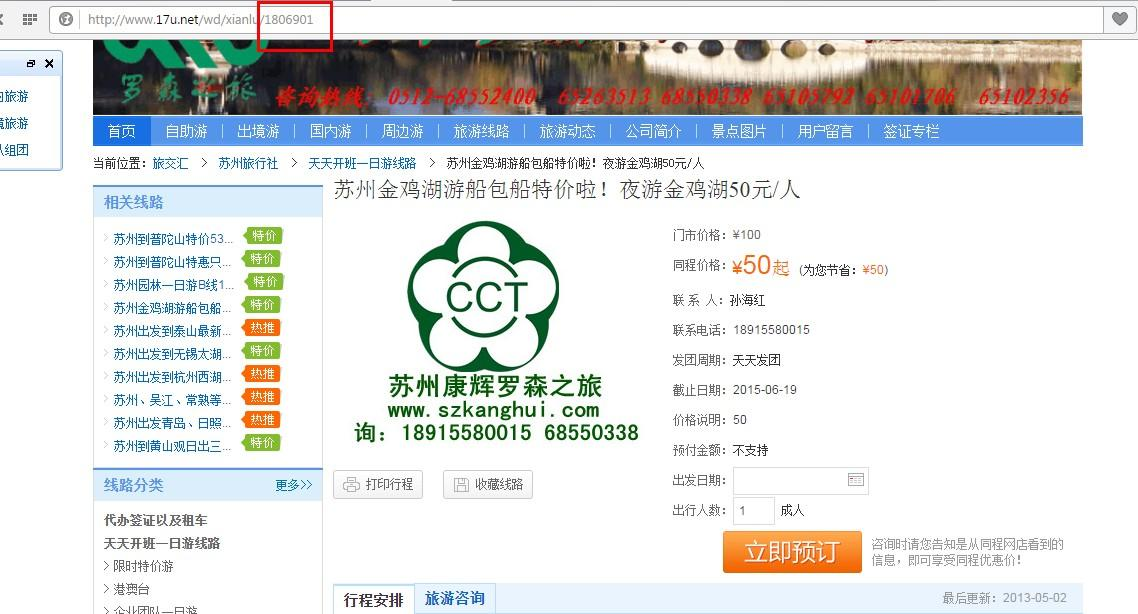The width and height of the screenshot is (1138, 614).
Task: Open category 天天开班一日游线路
Action: click(162, 543)
